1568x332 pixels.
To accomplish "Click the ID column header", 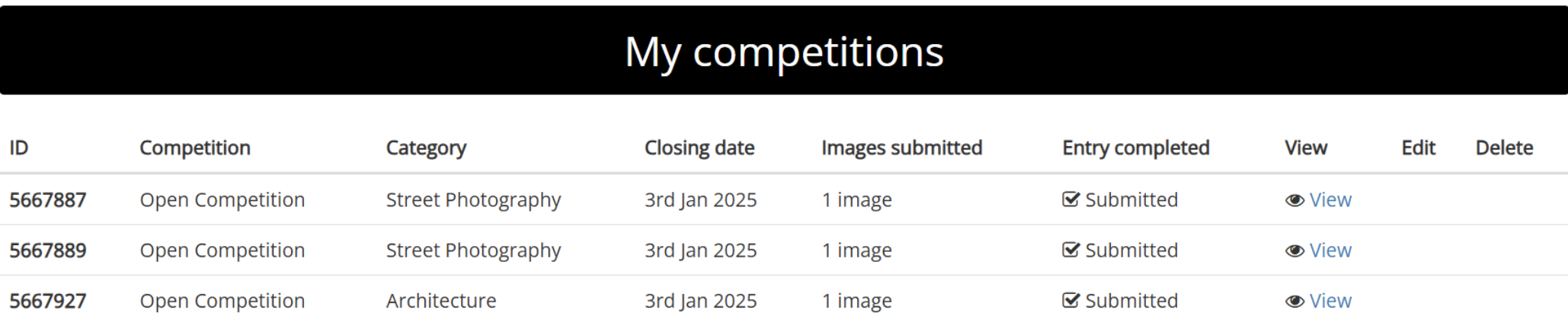I will [19, 148].
